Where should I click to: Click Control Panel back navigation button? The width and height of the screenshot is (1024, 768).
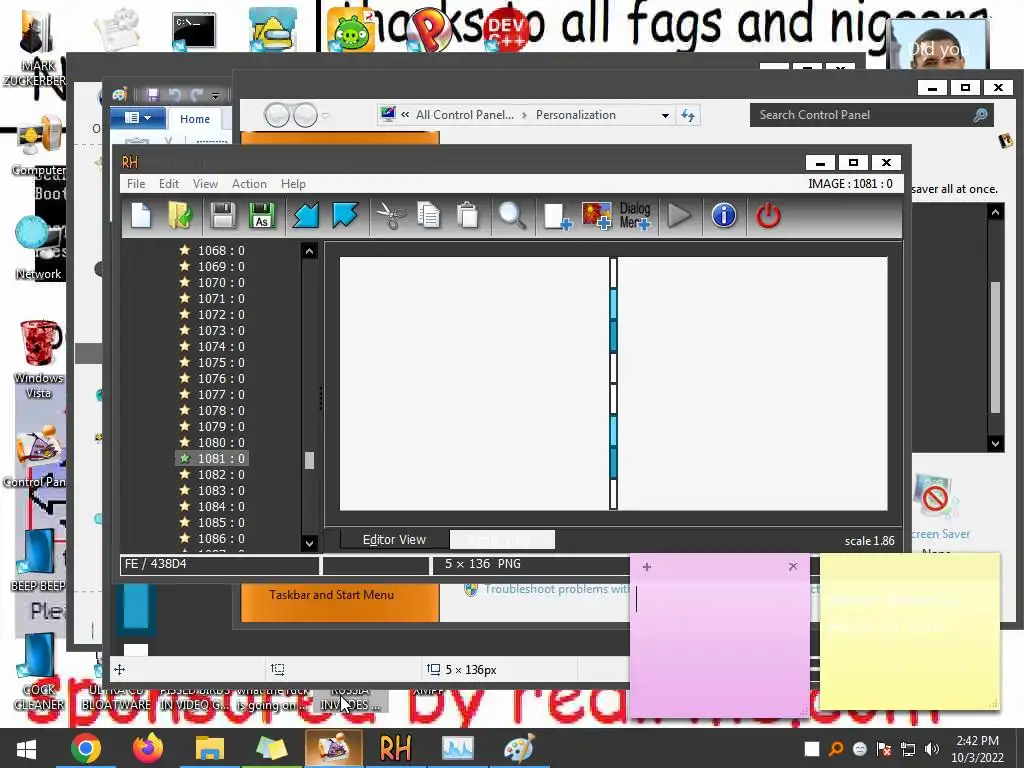277,116
